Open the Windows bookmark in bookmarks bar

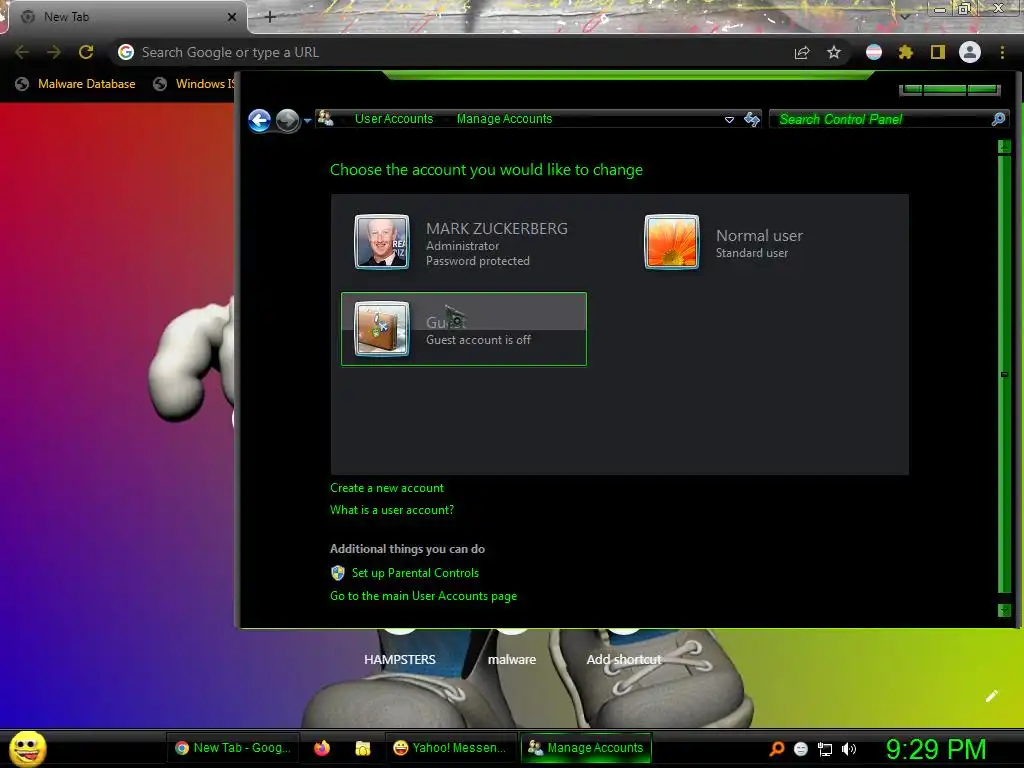193,84
